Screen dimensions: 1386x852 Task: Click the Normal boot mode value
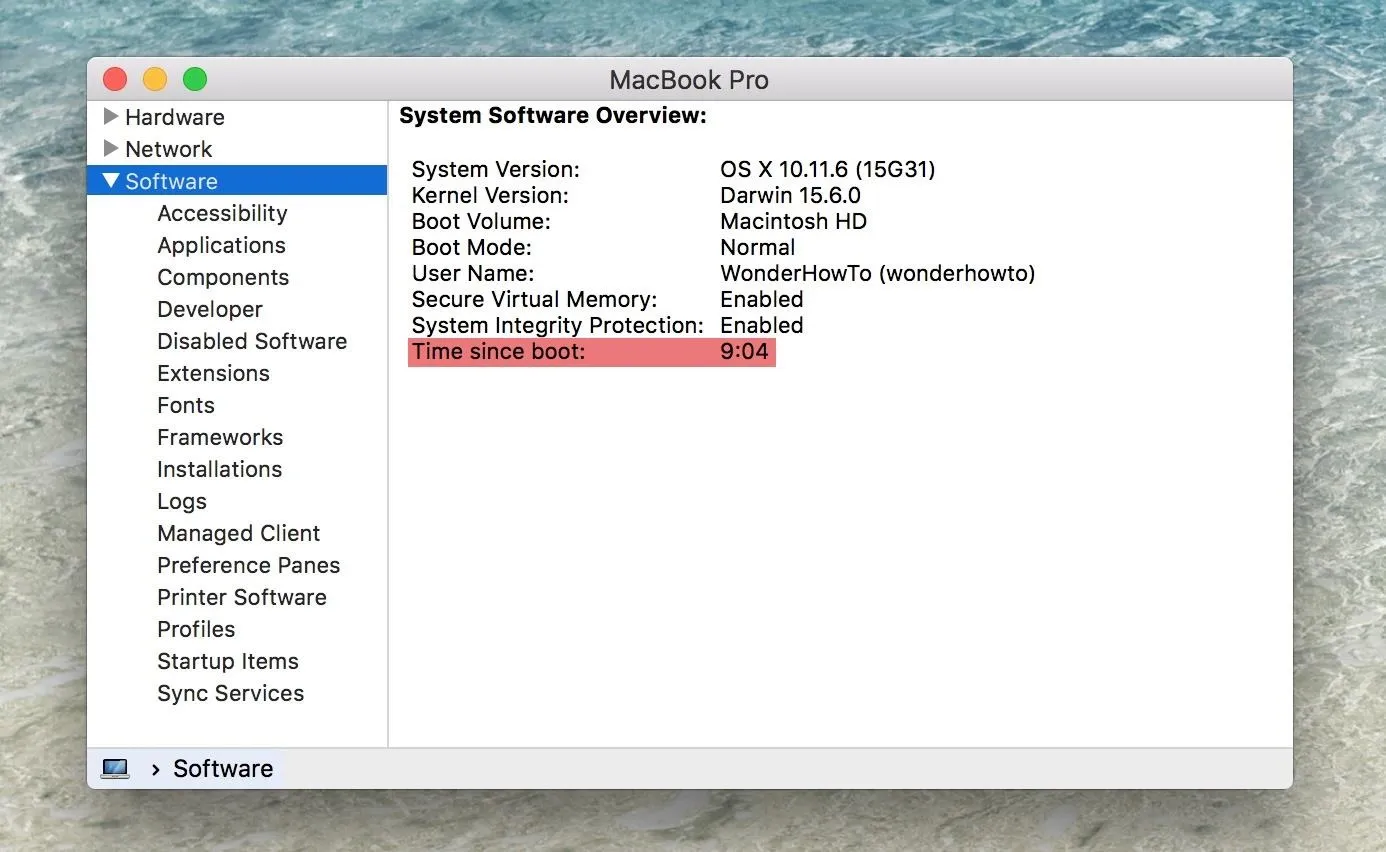(x=758, y=247)
